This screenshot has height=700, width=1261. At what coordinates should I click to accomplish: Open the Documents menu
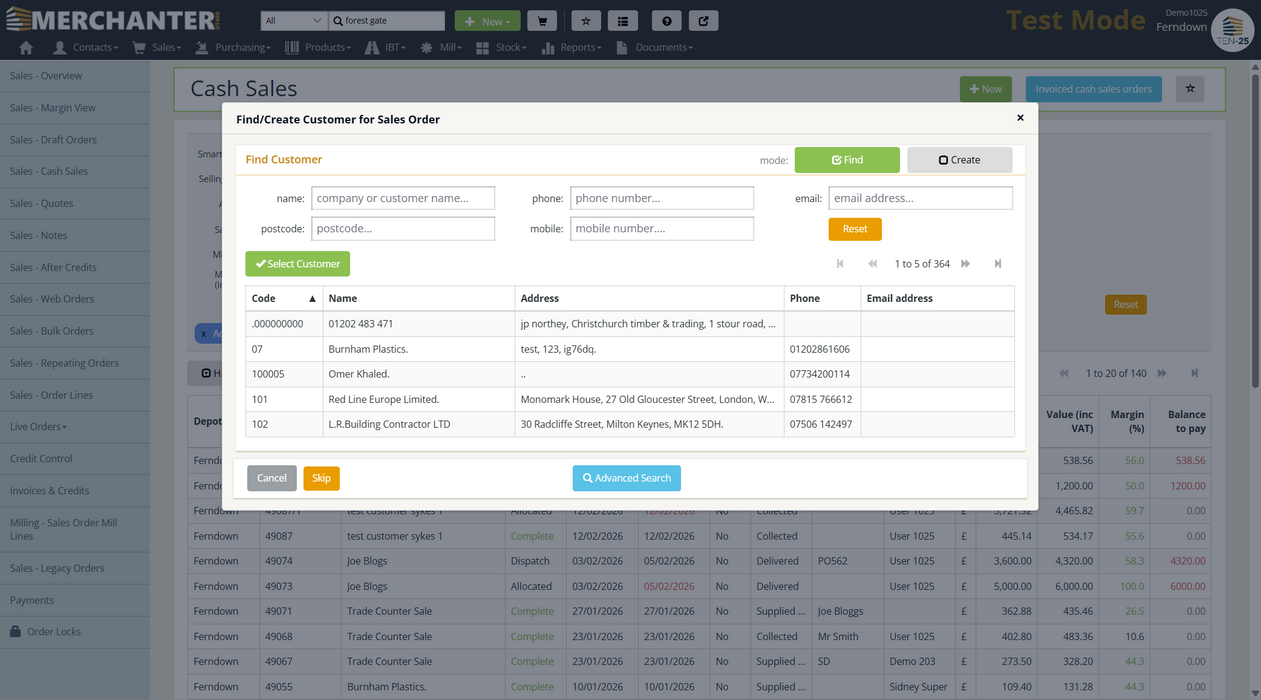tap(655, 47)
